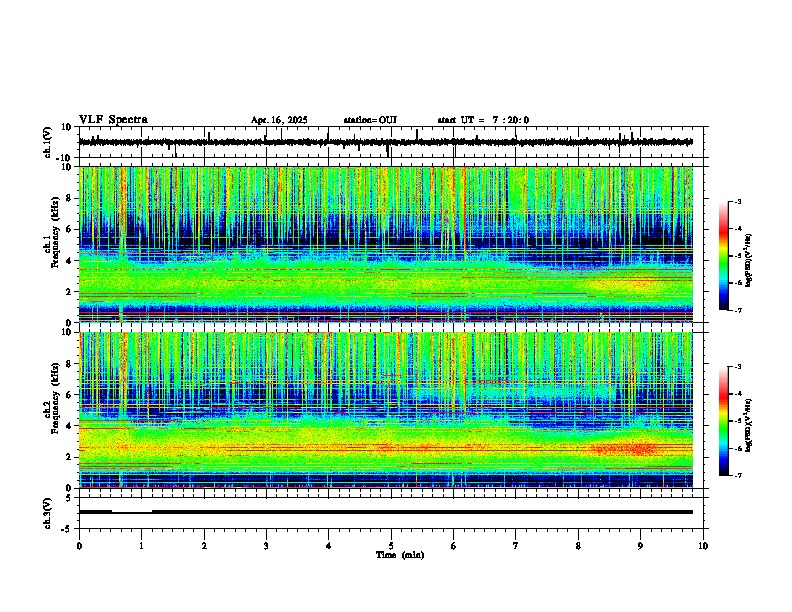This screenshot has width=792, height=612.
Task: Click inside the ch.2 frequency spectrogram
Action: pyautogui.click(x=385, y=410)
